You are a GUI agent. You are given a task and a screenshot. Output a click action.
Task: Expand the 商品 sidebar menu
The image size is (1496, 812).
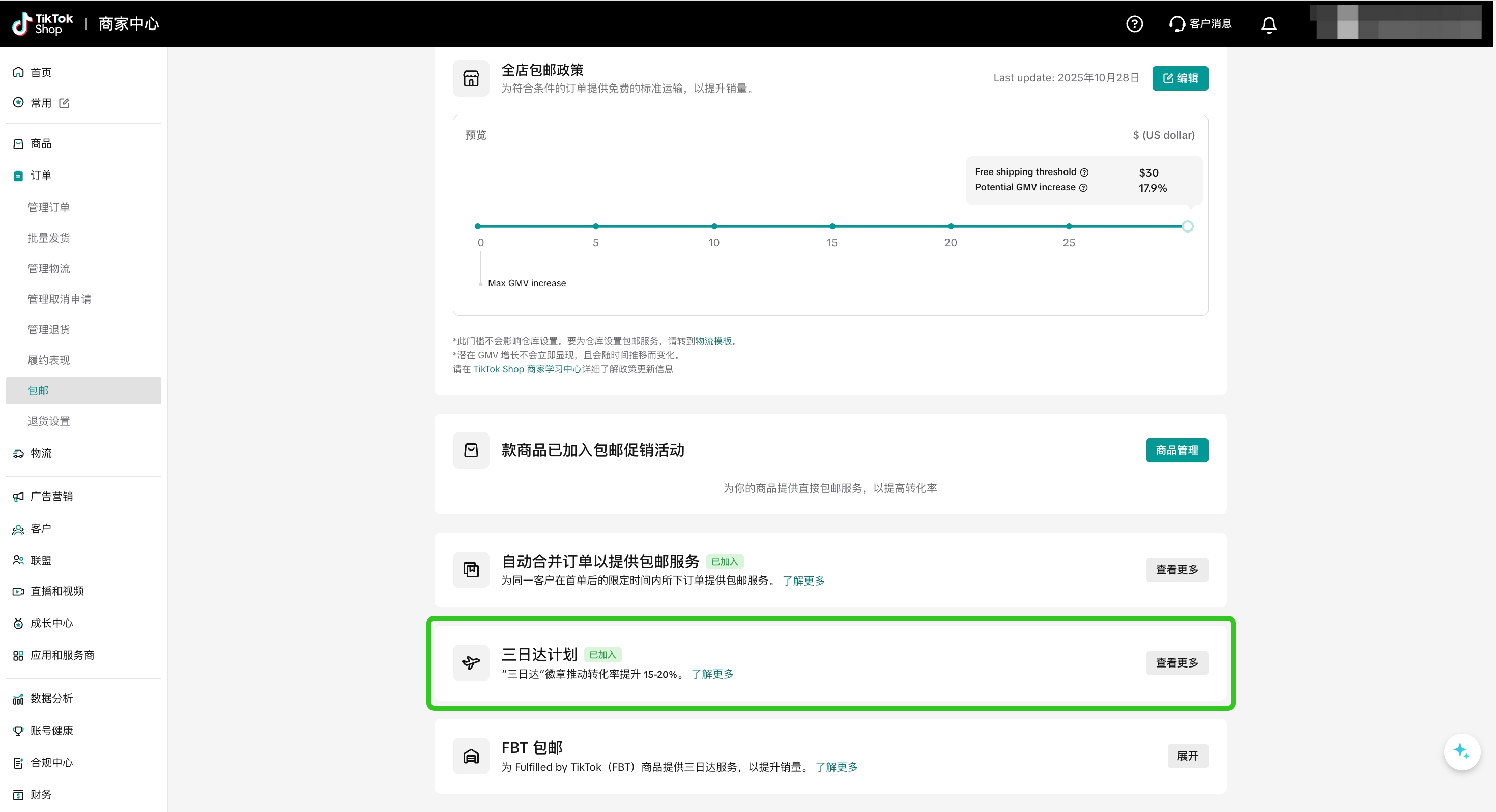[x=41, y=143]
